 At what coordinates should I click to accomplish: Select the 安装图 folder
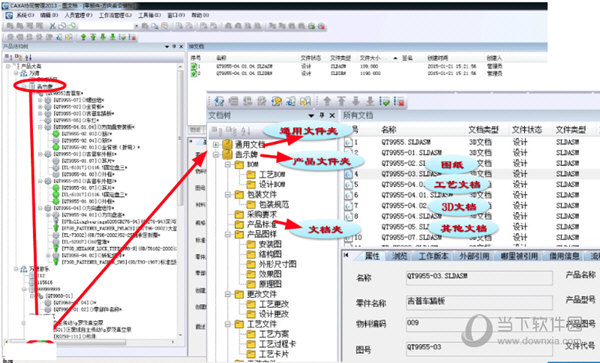[264, 244]
